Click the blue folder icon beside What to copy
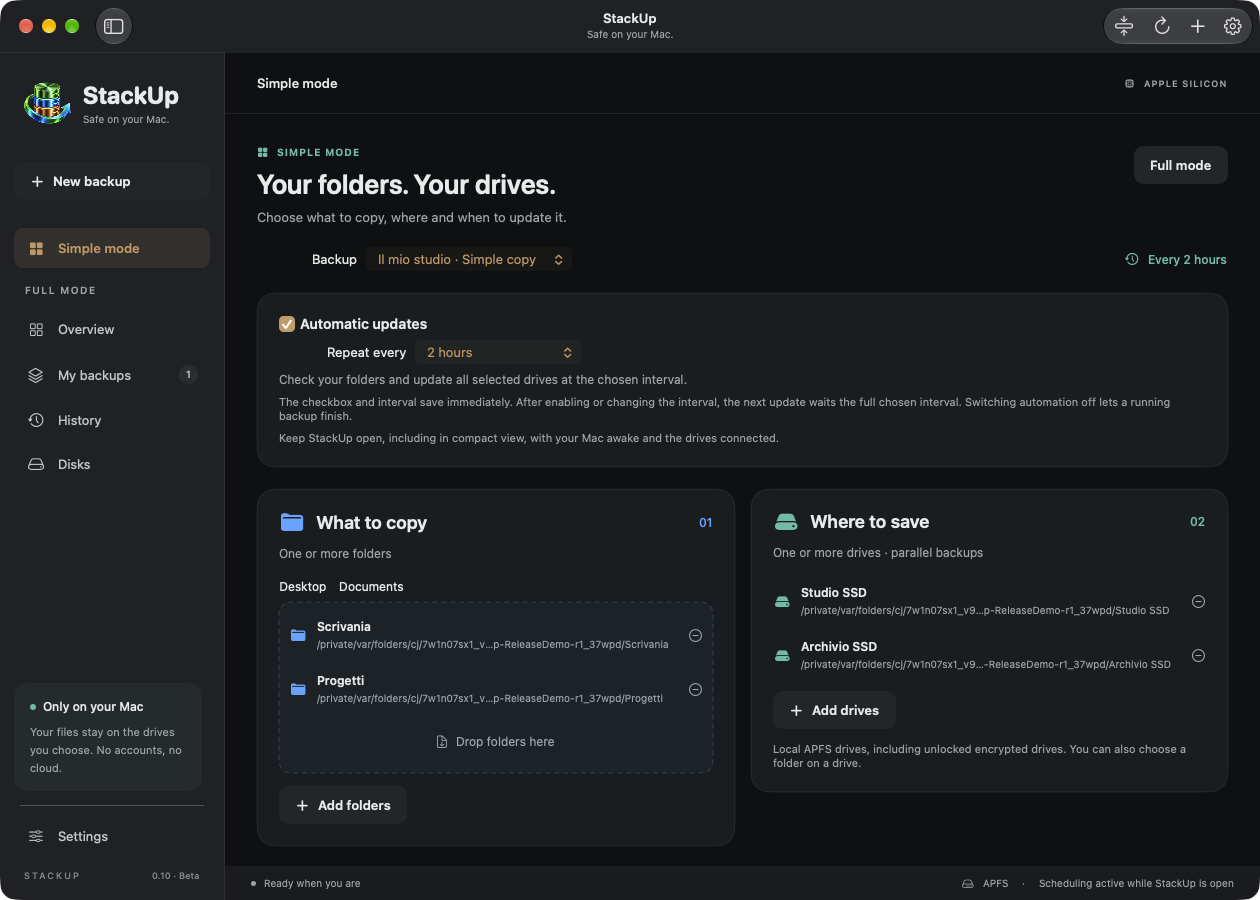 [x=292, y=522]
